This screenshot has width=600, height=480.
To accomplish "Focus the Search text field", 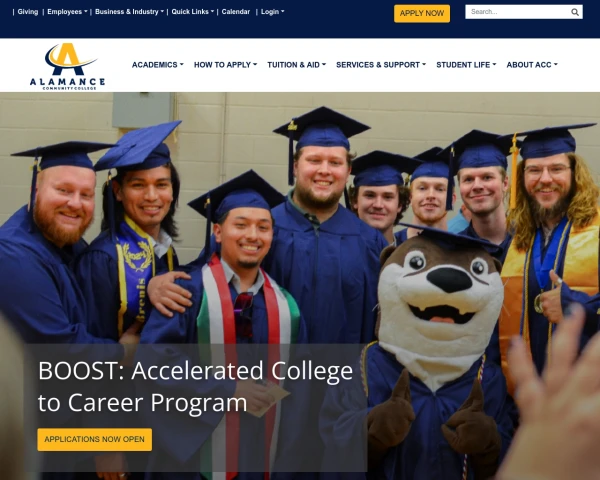I will pyautogui.click(x=518, y=12).
